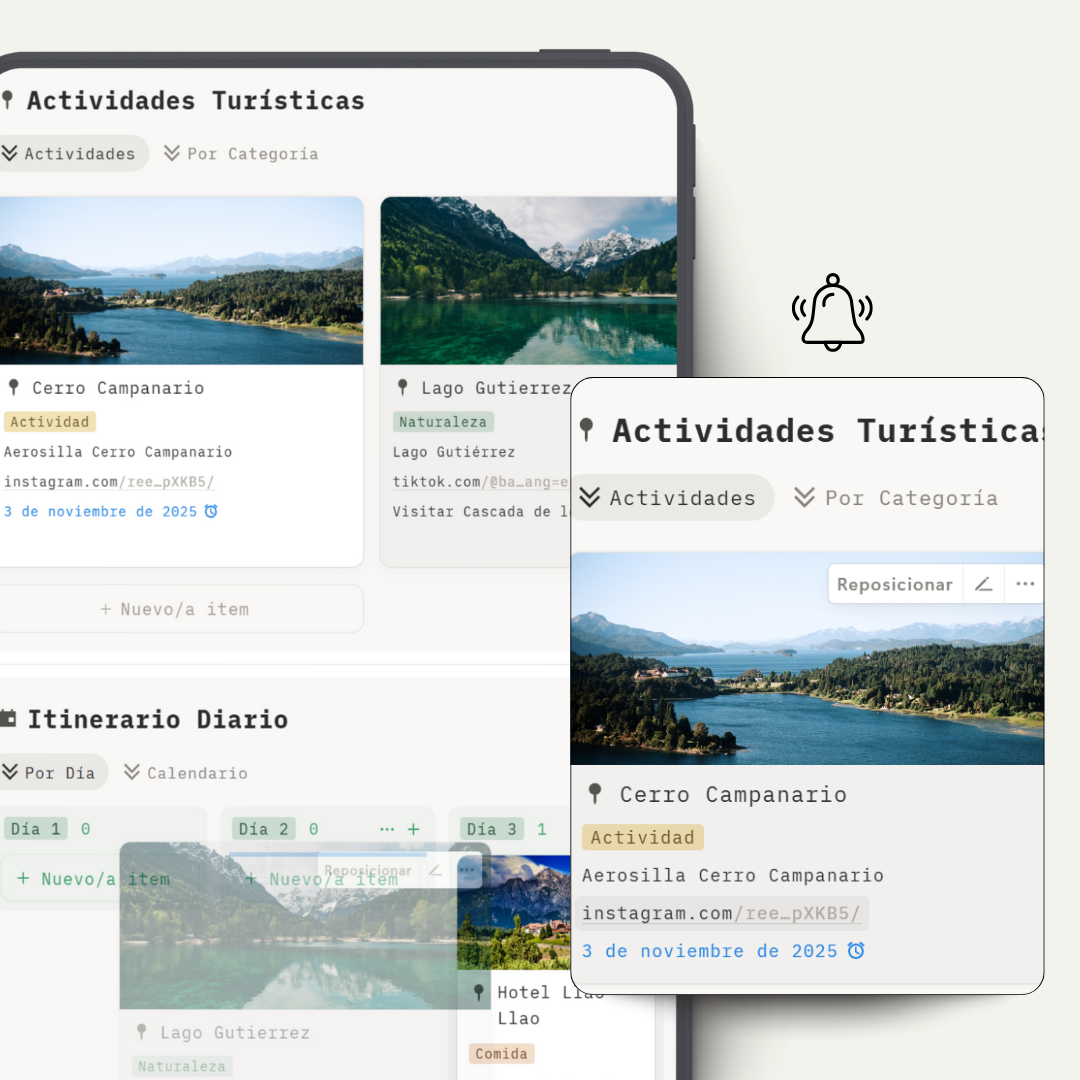
Task: Click the notification bell icon
Action: point(832,311)
